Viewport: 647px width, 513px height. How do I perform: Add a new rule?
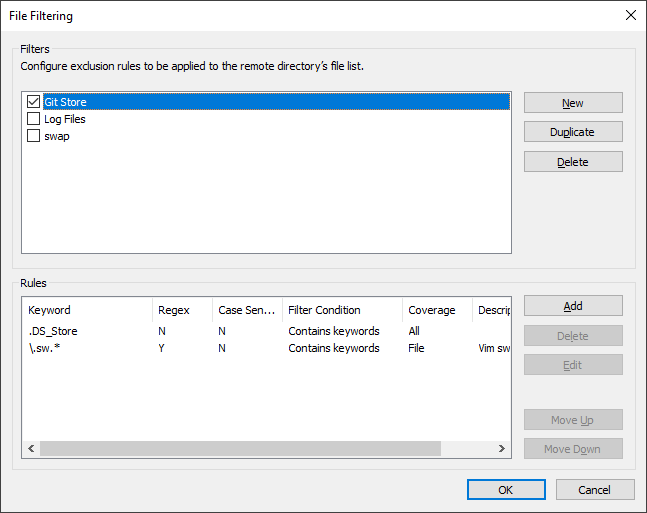[x=573, y=306]
